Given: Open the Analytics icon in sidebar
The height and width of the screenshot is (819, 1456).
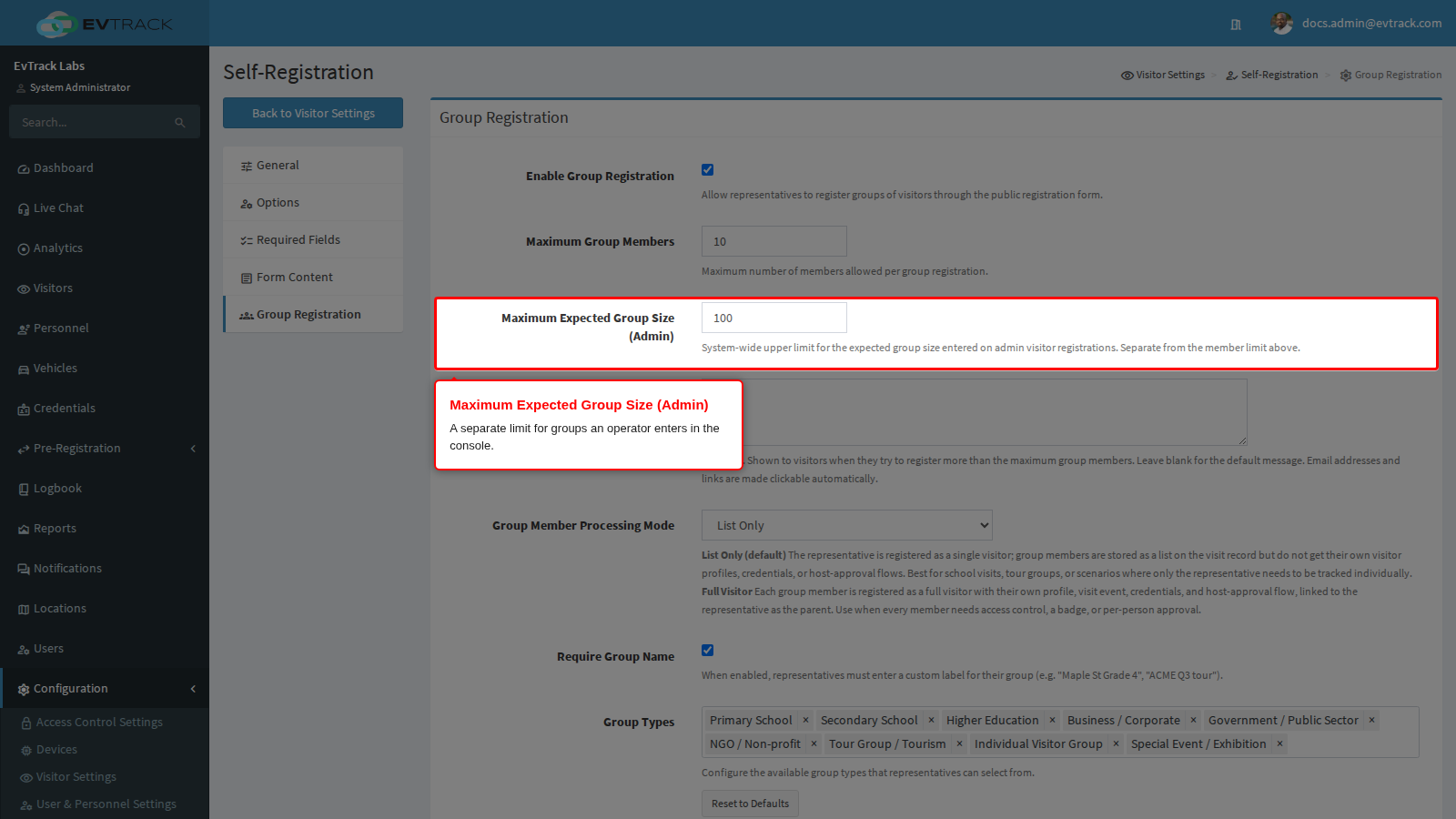Looking at the screenshot, I should click(24, 249).
